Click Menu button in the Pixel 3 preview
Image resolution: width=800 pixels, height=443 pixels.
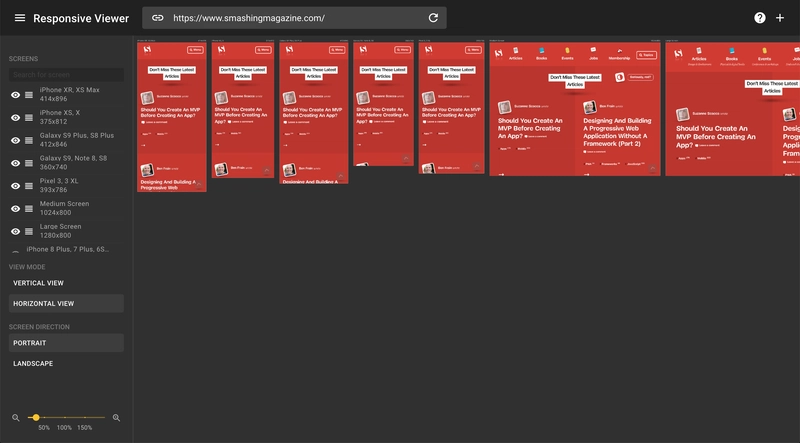click(473, 50)
